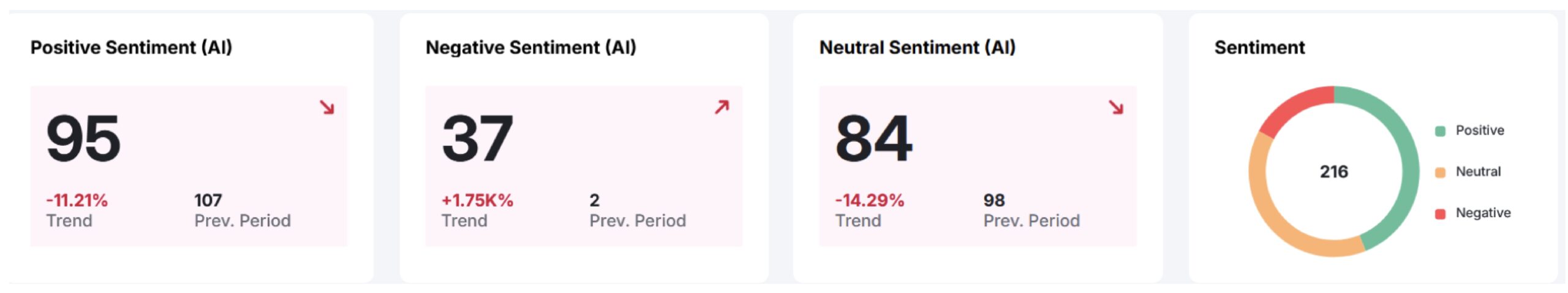The width and height of the screenshot is (1568, 293).
Task: Toggle the Positive legend label in chart
Action: 1479,131
